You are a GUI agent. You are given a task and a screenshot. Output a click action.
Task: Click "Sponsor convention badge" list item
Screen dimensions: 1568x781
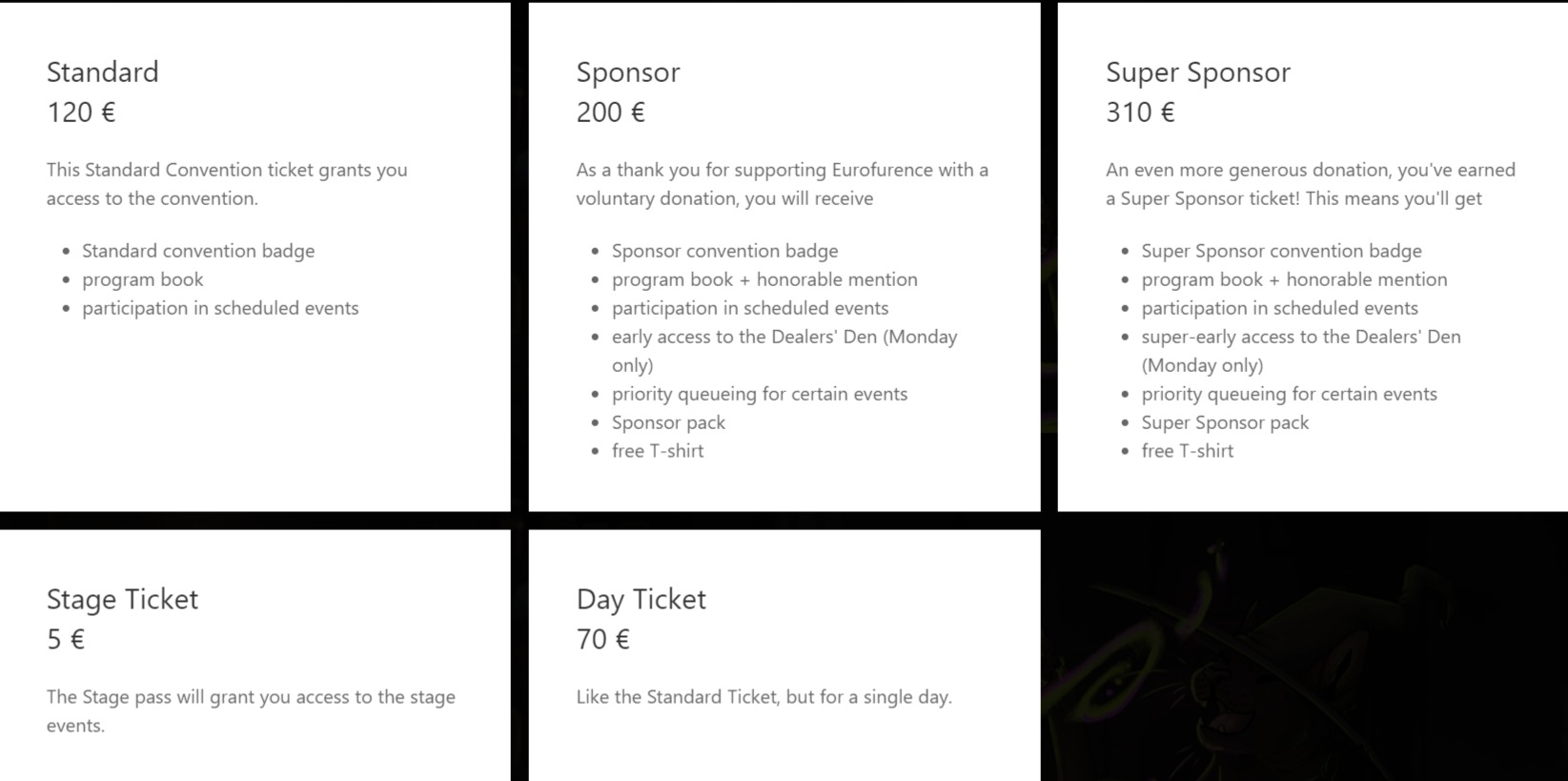(725, 251)
